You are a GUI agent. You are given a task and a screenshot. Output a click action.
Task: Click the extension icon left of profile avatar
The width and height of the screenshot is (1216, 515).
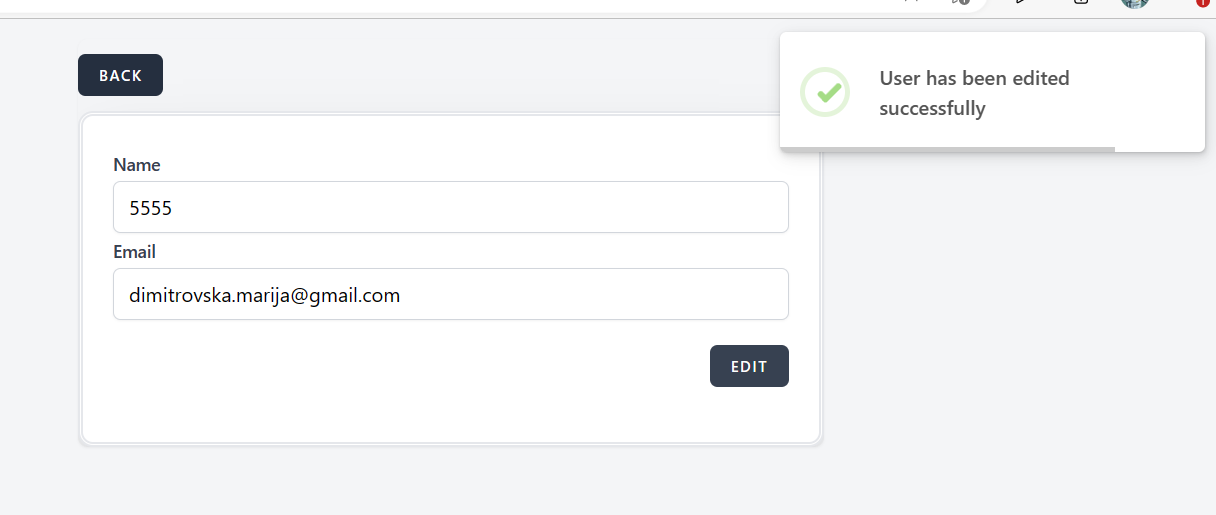(x=1081, y=3)
